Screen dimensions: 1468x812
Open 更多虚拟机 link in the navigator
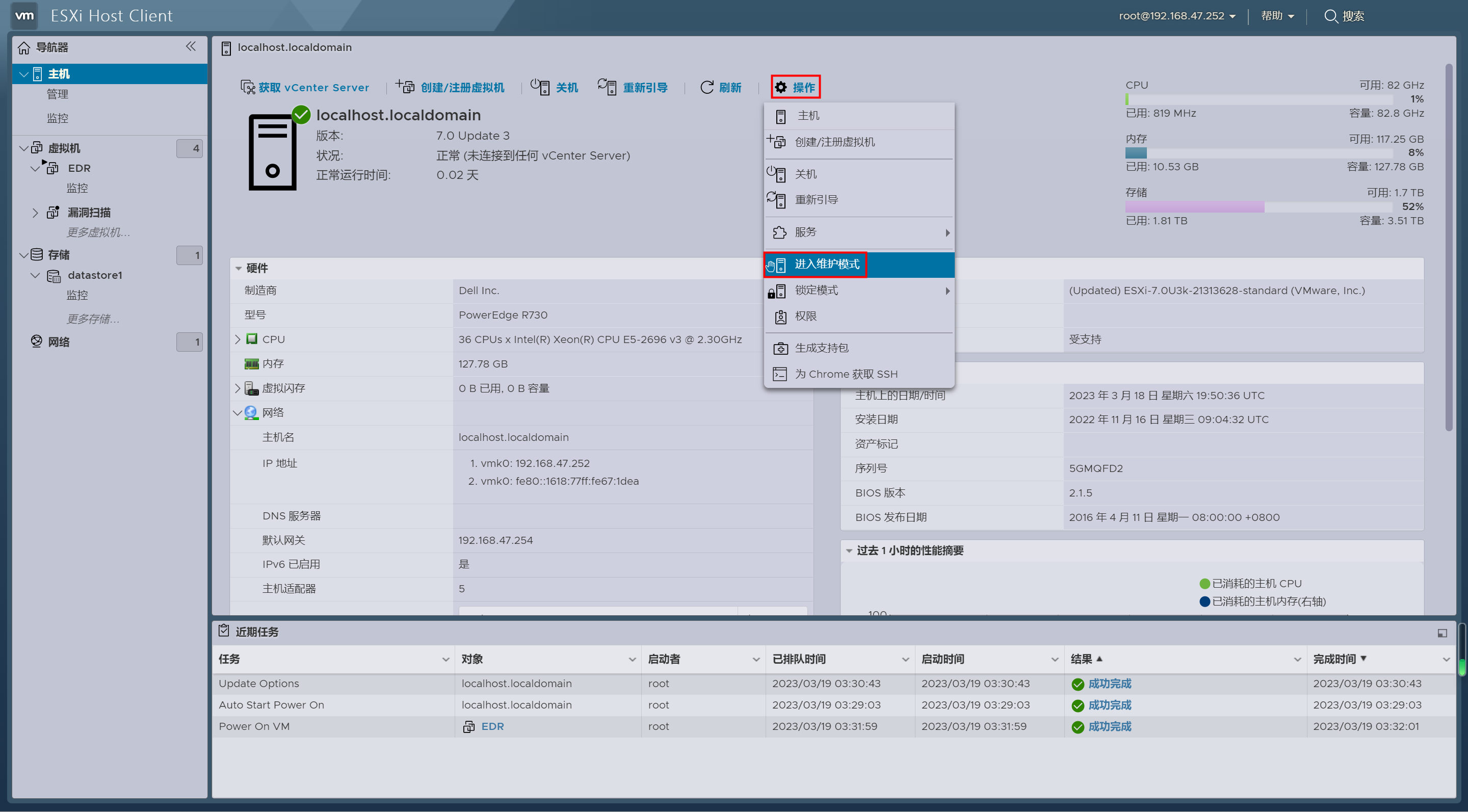(x=98, y=232)
